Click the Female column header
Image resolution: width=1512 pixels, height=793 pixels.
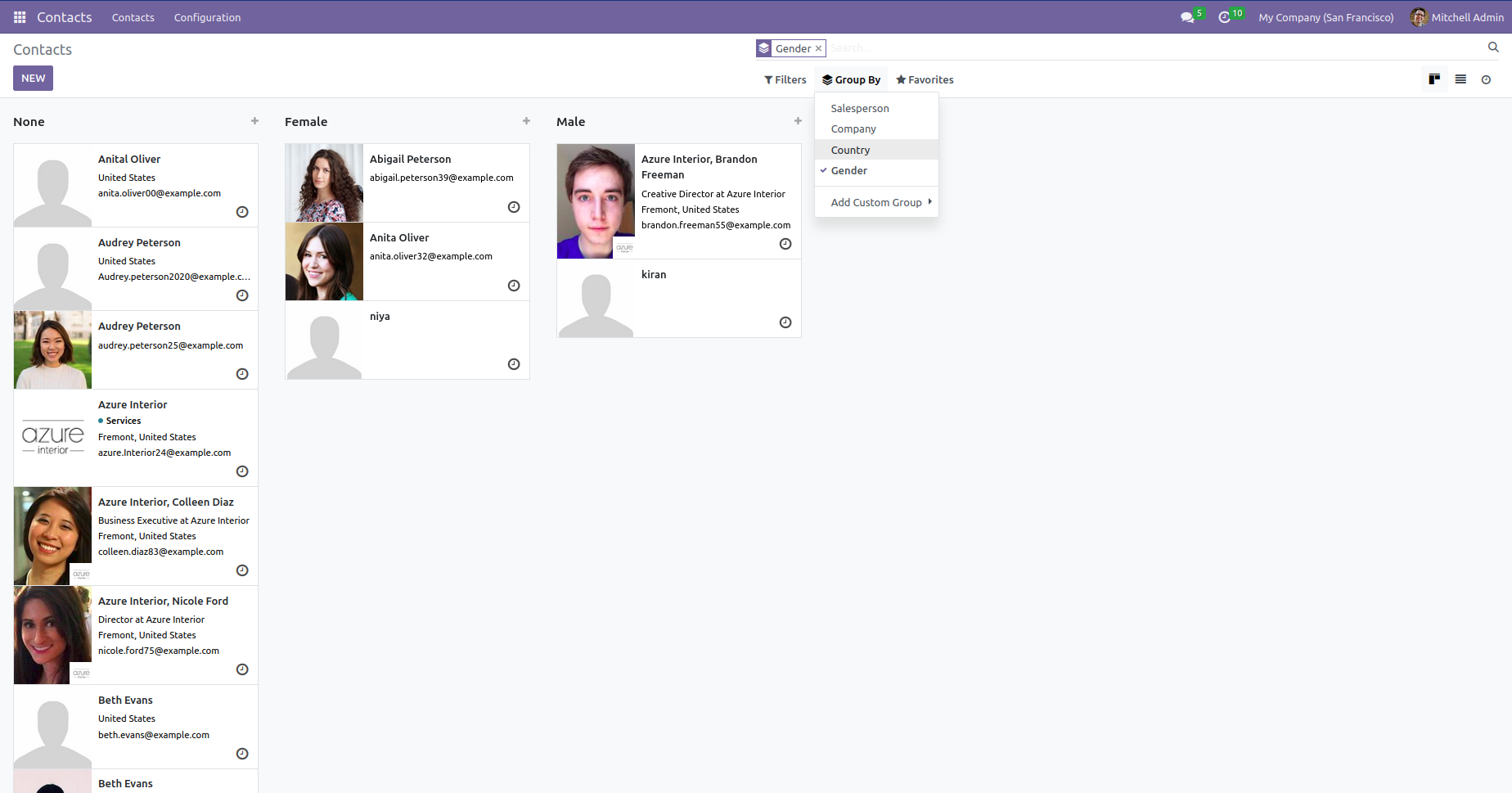tap(306, 122)
